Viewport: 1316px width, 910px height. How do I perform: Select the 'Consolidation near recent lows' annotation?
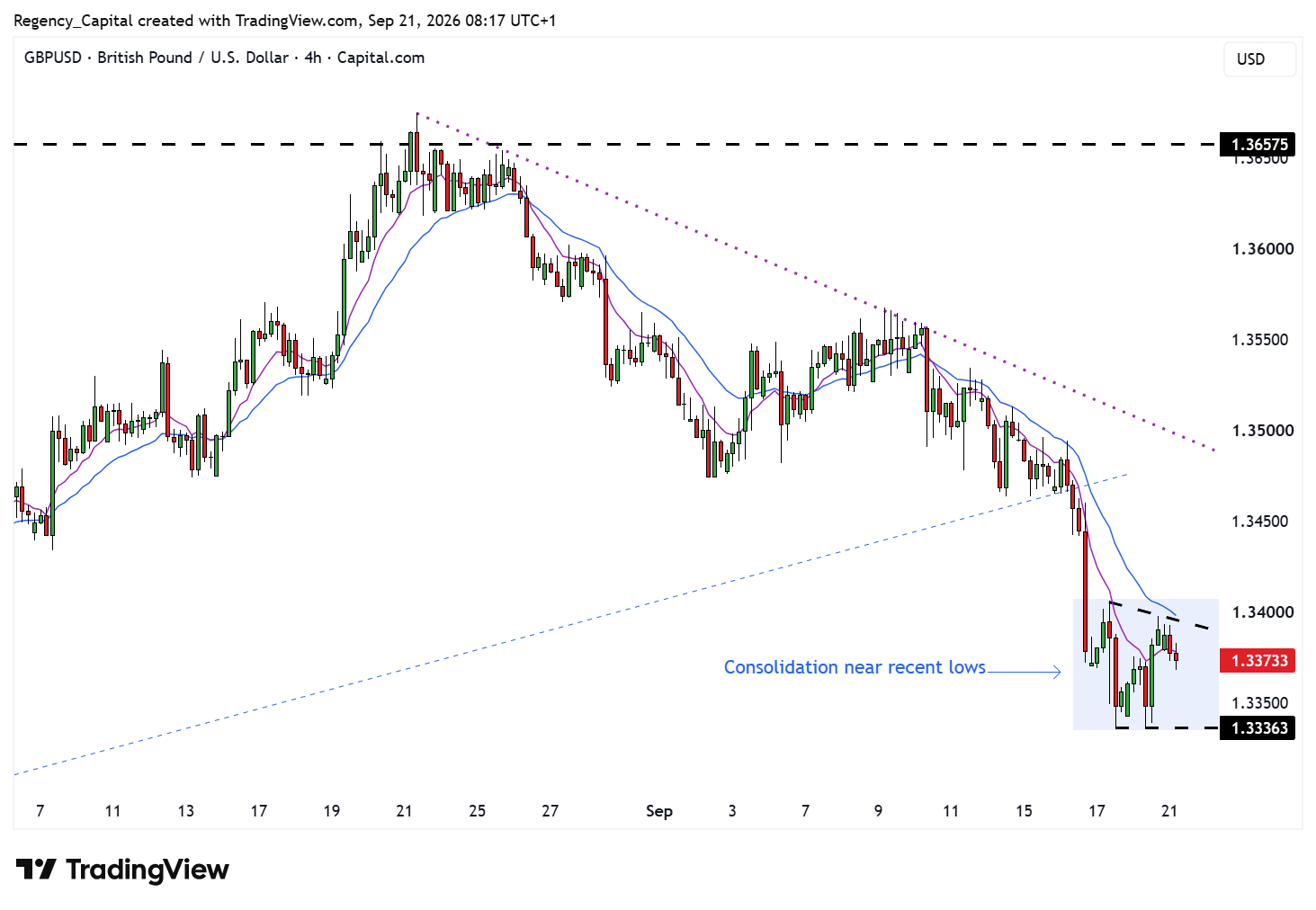[855, 667]
